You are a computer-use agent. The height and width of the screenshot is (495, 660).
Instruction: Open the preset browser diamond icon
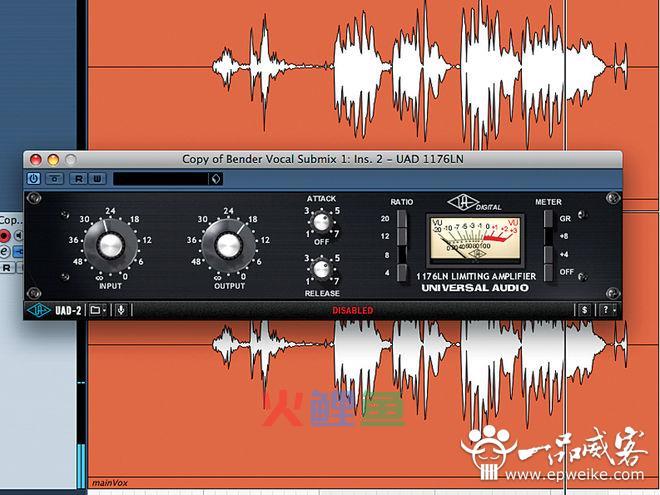pos(216,179)
